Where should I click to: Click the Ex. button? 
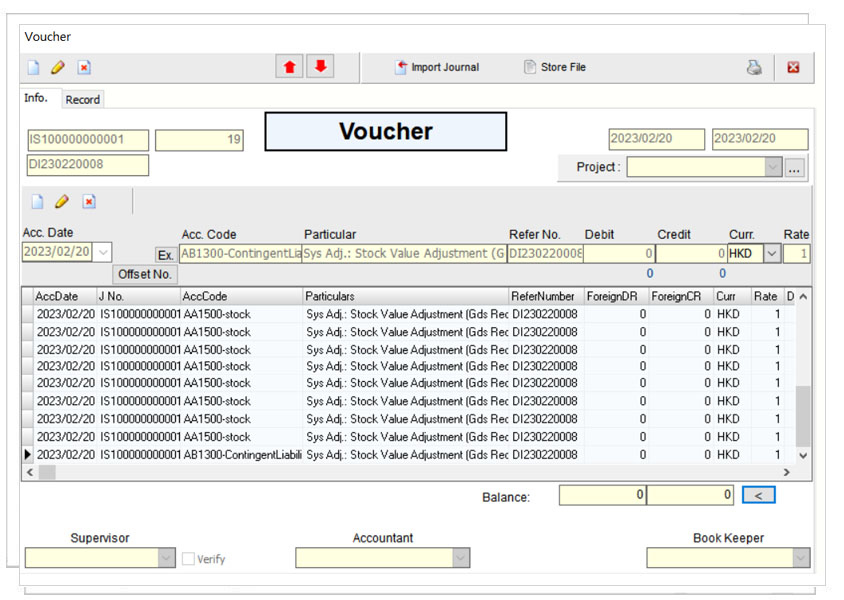click(x=166, y=255)
